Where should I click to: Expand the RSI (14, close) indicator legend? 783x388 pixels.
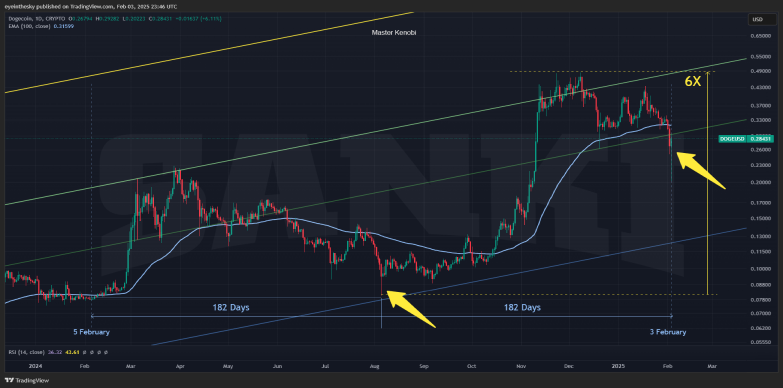pos(24,352)
